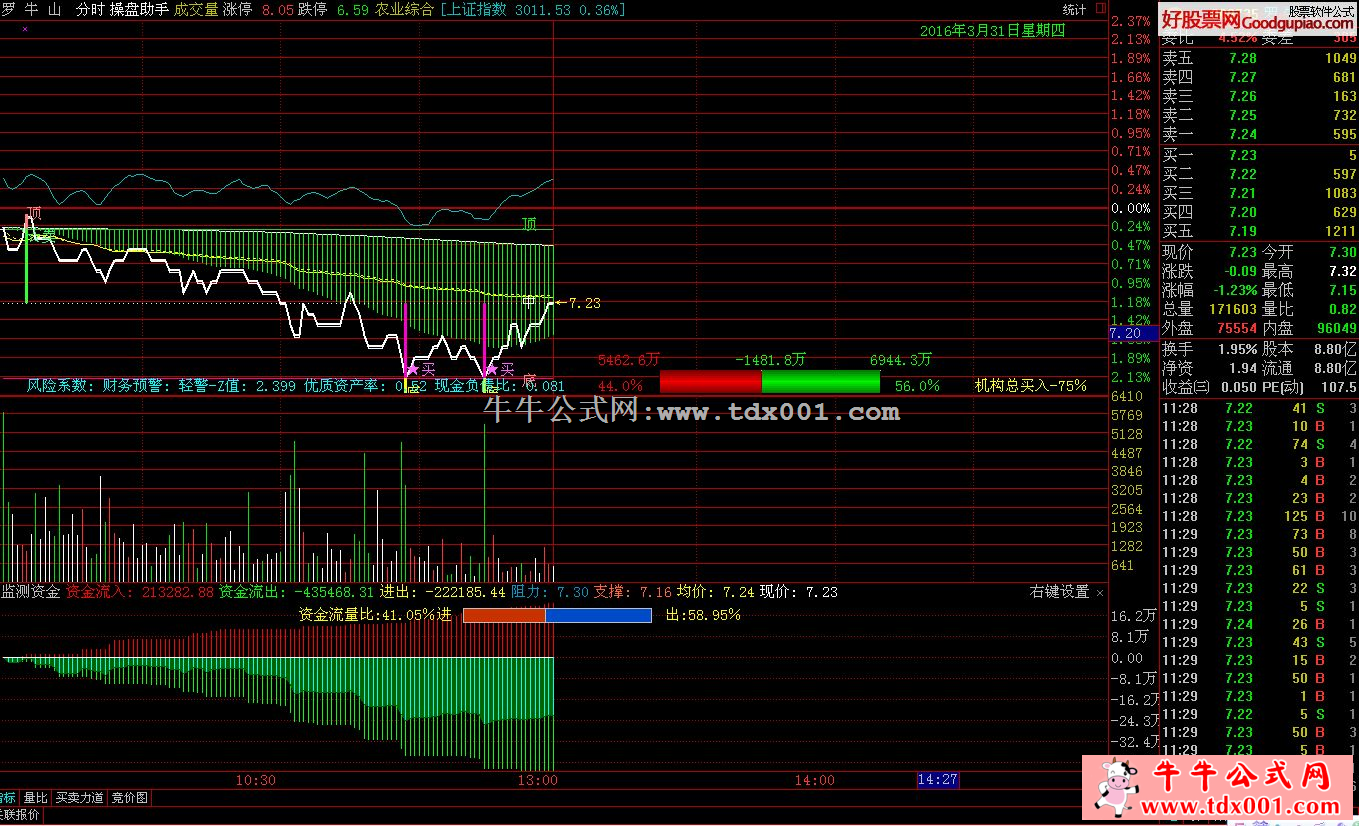This screenshot has height=826, width=1359.
Task: Select the 买五 7.19 order row
Action: pyautogui.click(x=1259, y=231)
